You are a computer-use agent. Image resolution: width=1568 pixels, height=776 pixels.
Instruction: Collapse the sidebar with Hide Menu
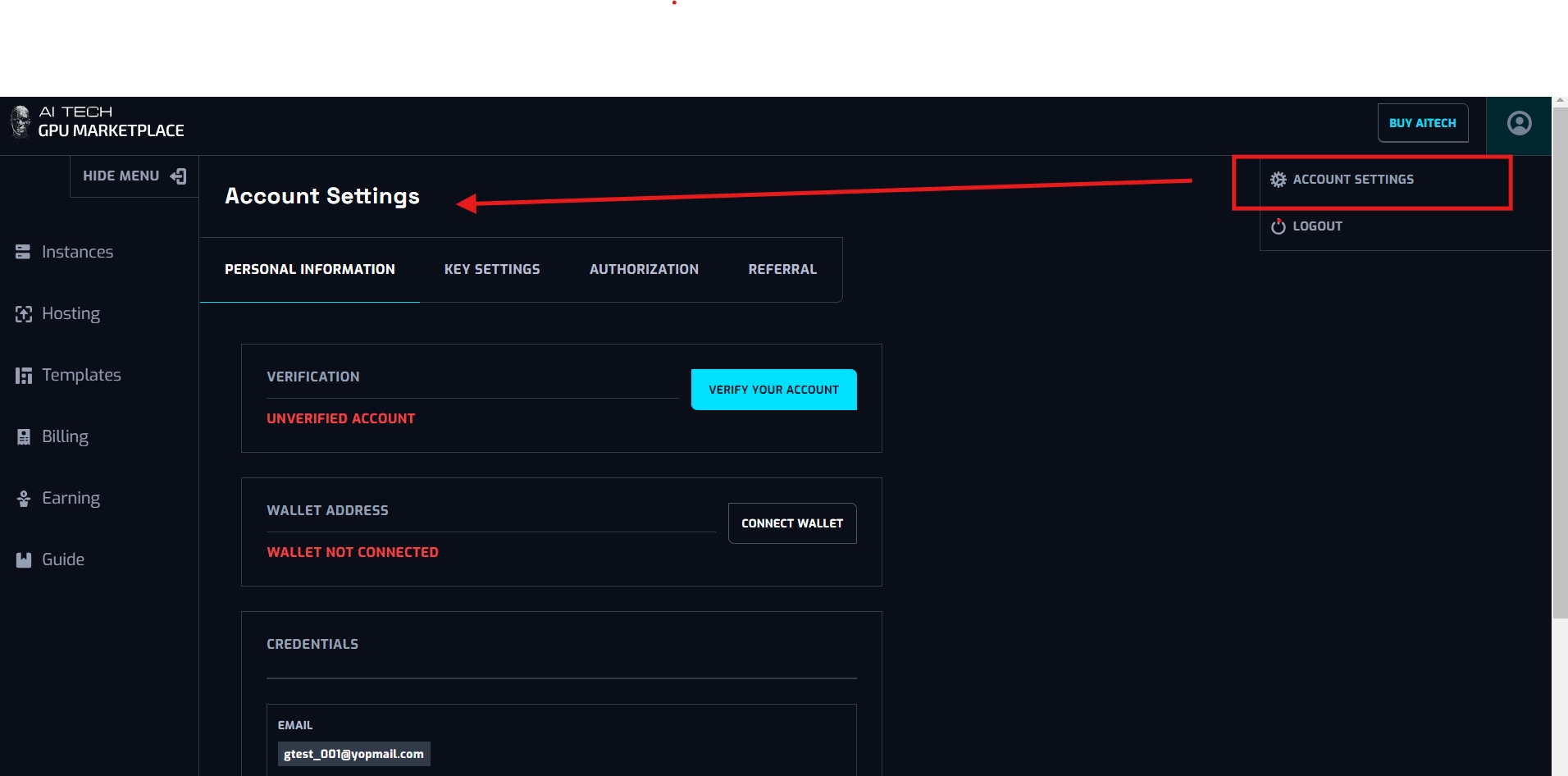[x=134, y=176]
